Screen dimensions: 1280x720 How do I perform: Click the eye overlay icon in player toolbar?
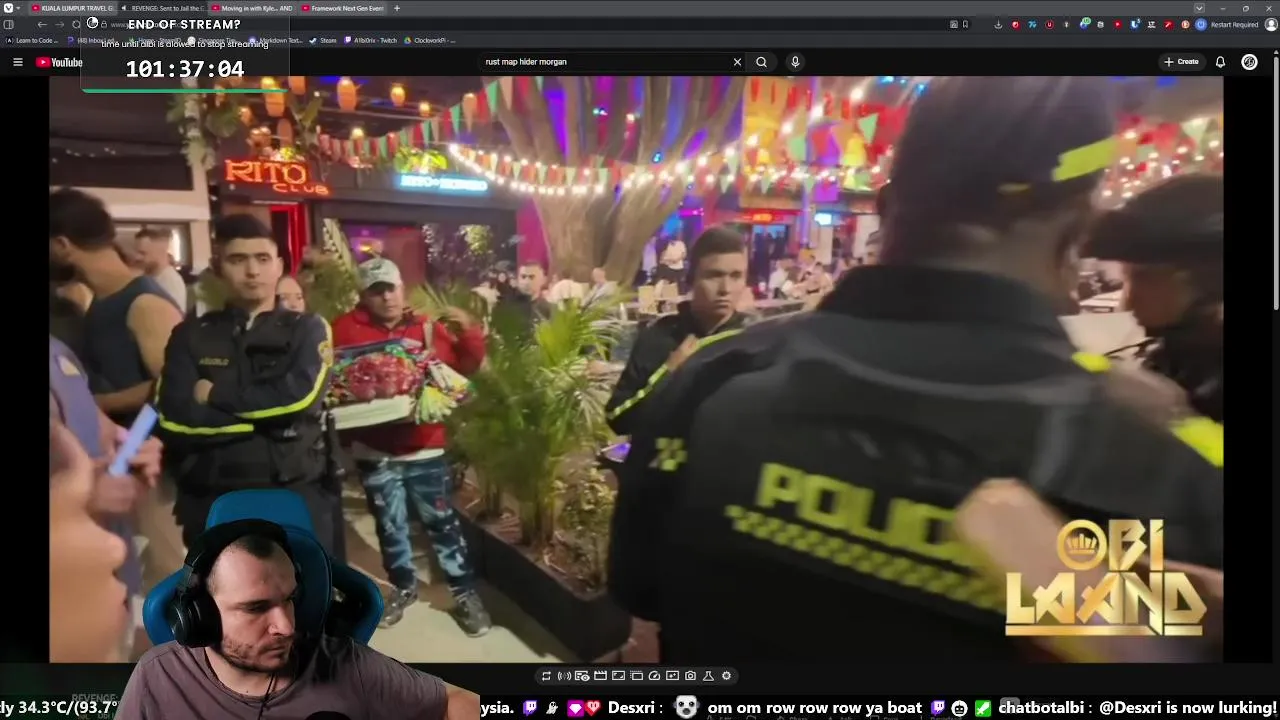(582, 676)
